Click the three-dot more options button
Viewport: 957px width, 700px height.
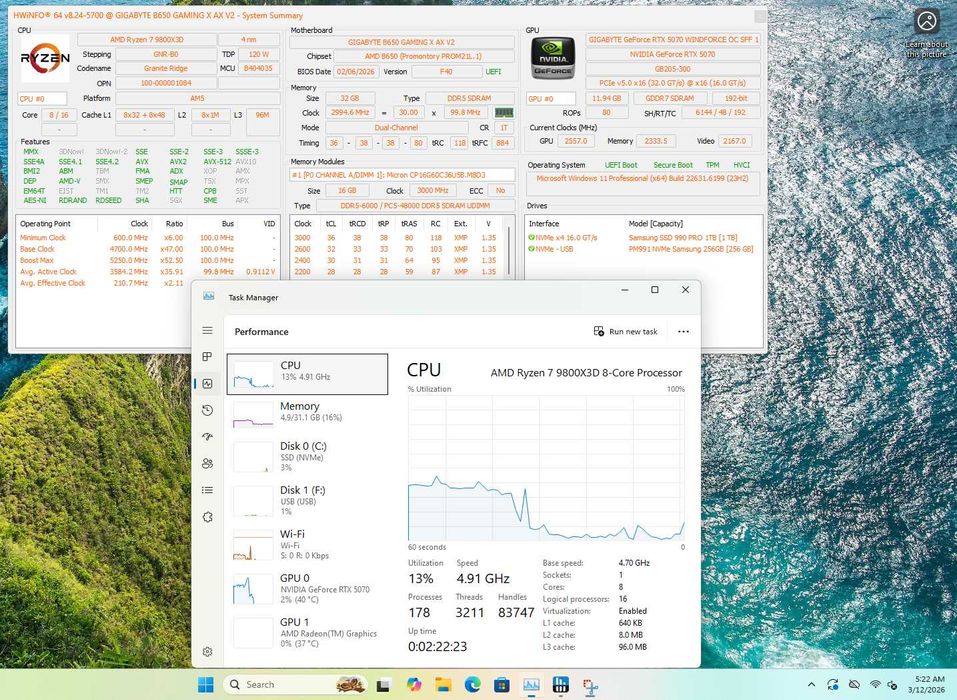[684, 331]
